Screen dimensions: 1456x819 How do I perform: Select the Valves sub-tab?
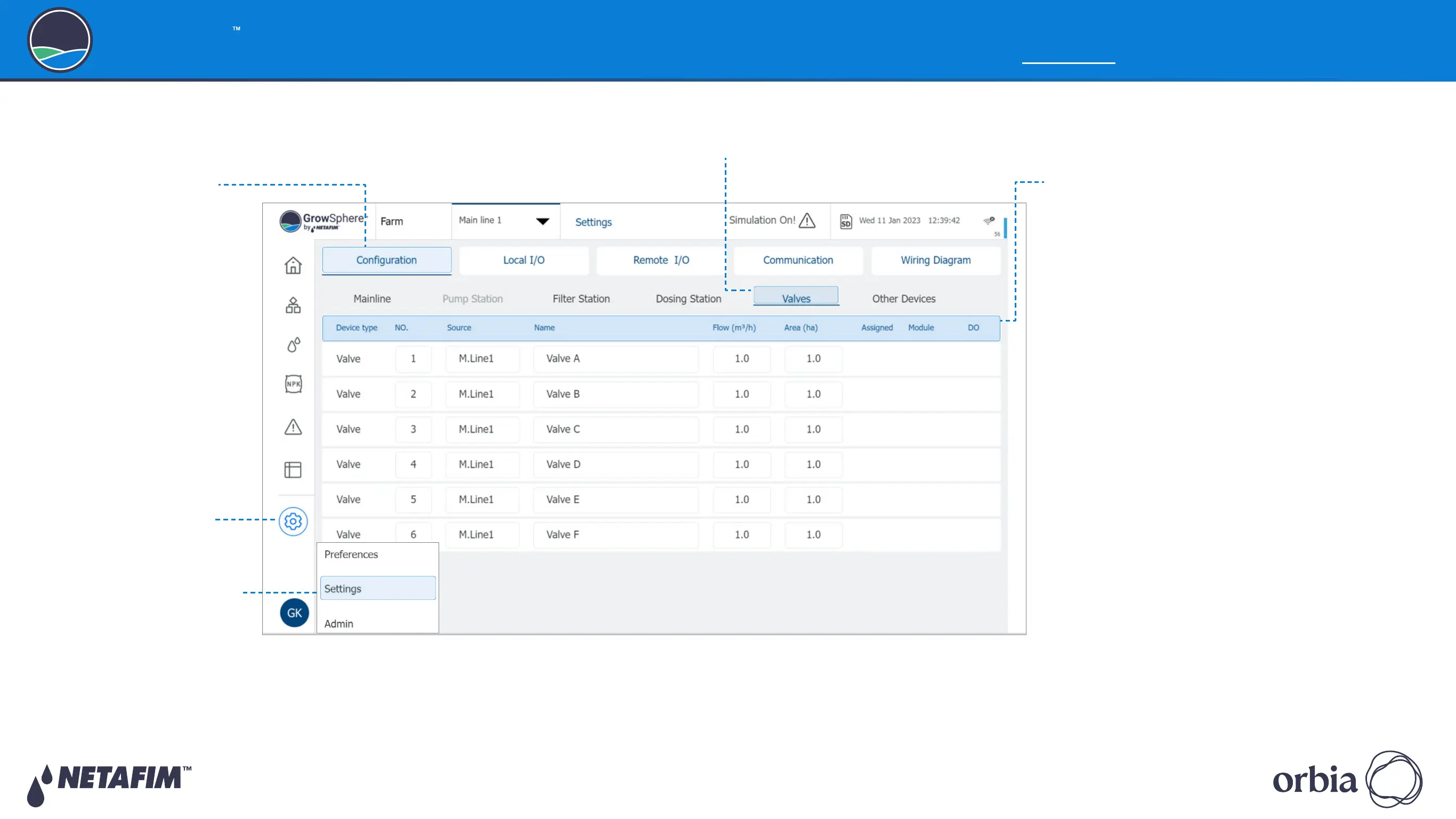point(796,296)
